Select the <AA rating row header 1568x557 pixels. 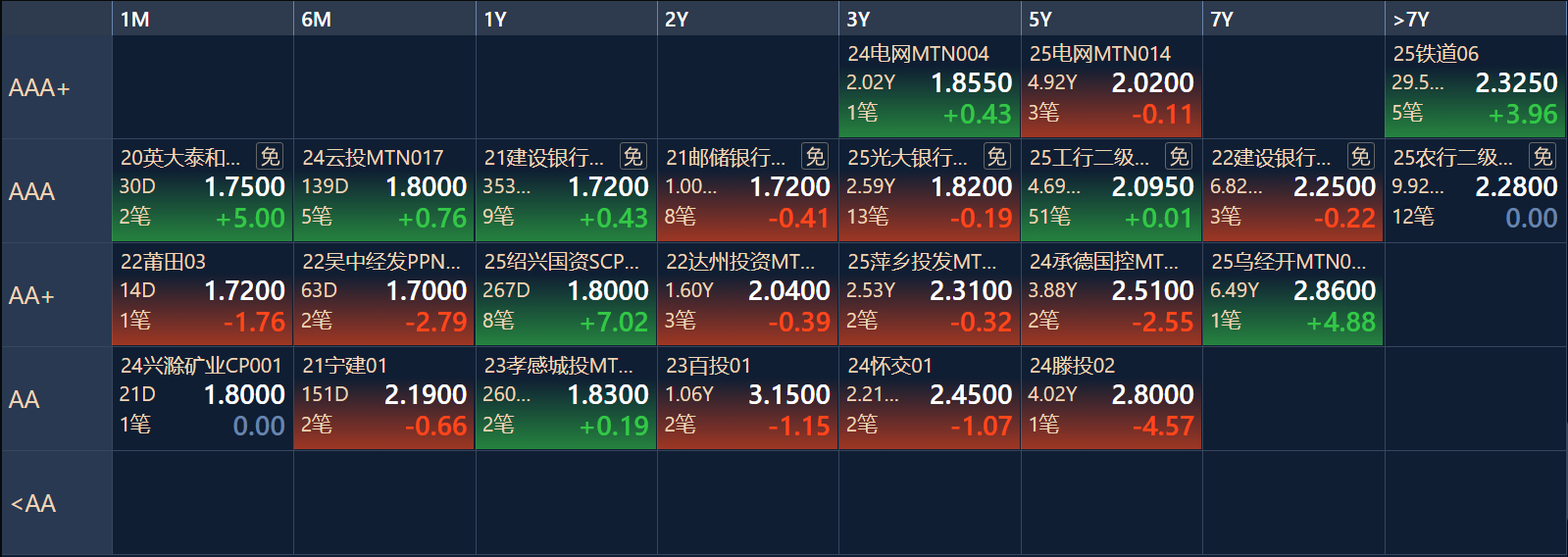point(57,503)
